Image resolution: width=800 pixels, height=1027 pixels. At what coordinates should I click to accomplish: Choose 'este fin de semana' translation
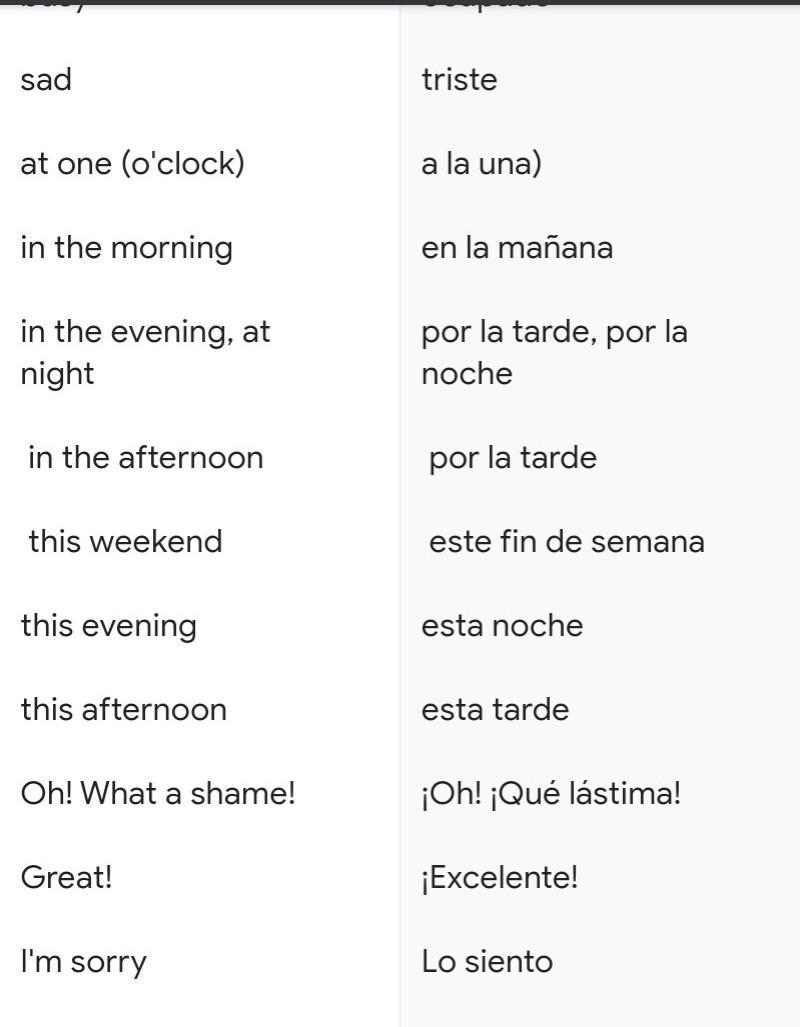[567, 542]
